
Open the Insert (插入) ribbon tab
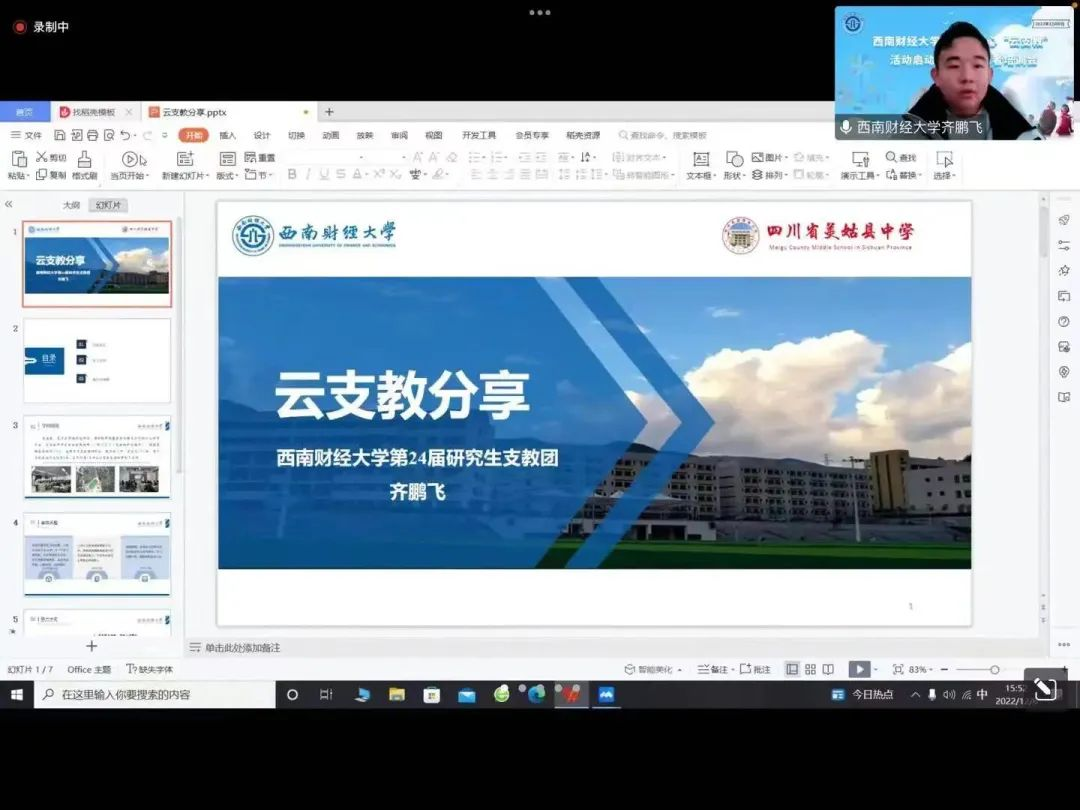pyautogui.click(x=228, y=135)
